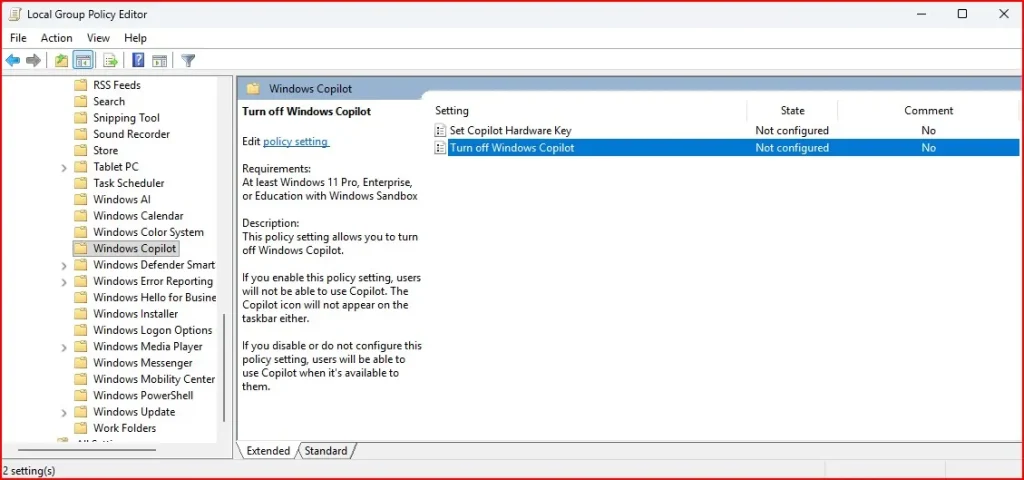Viewport: 1024px width, 480px height.
Task: Select Windows Color System in the tree
Action: tap(148, 232)
